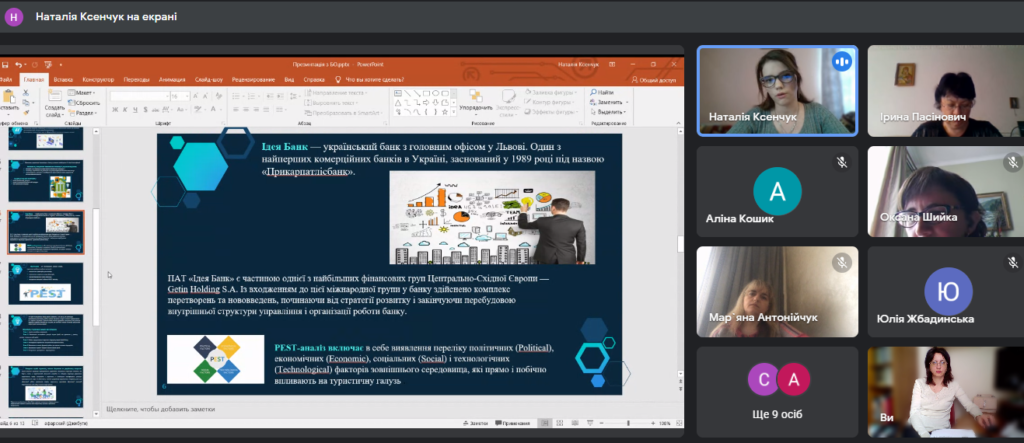Click the slide thumbnail panel scrollbar
Image resolution: width=1024 pixels, height=443 pixels.
pyautogui.click(x=97, y=268)
